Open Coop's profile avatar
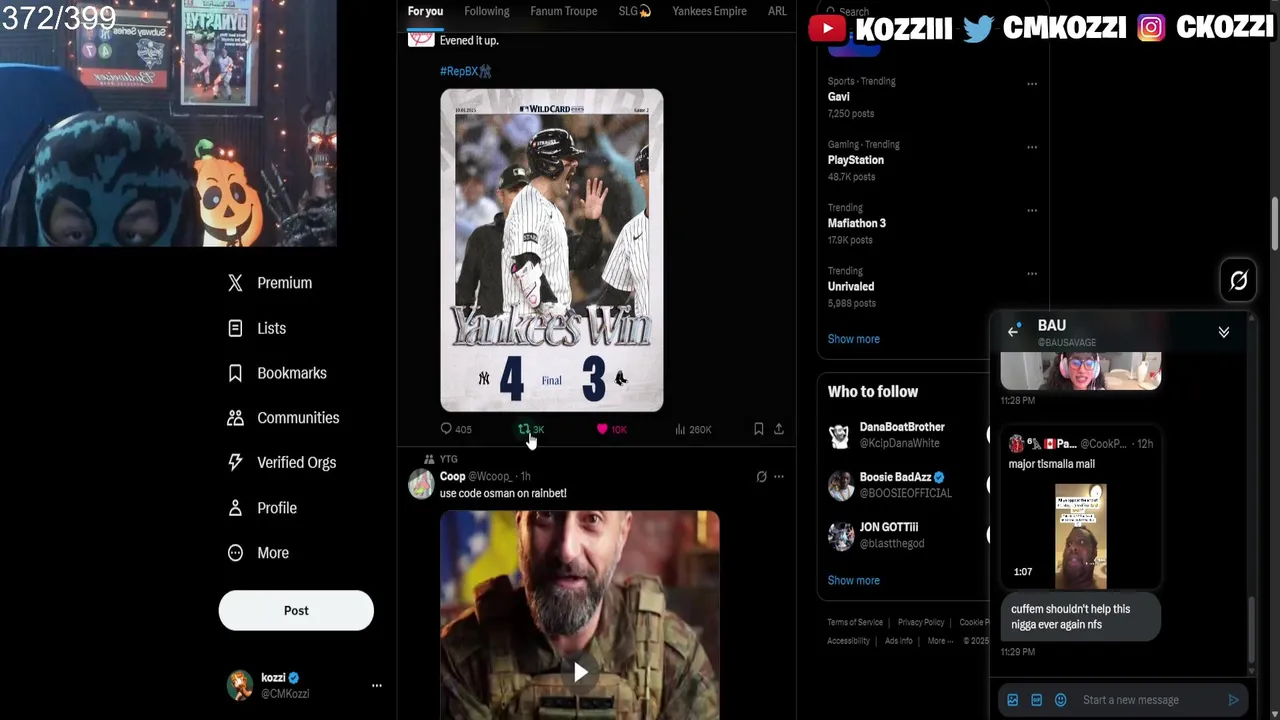Screen dimensions: 1280x720 point(421,484)
